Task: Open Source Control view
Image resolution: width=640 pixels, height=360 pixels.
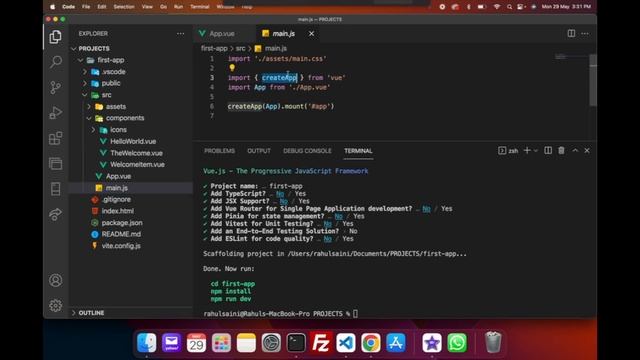Action: (56, 87)
